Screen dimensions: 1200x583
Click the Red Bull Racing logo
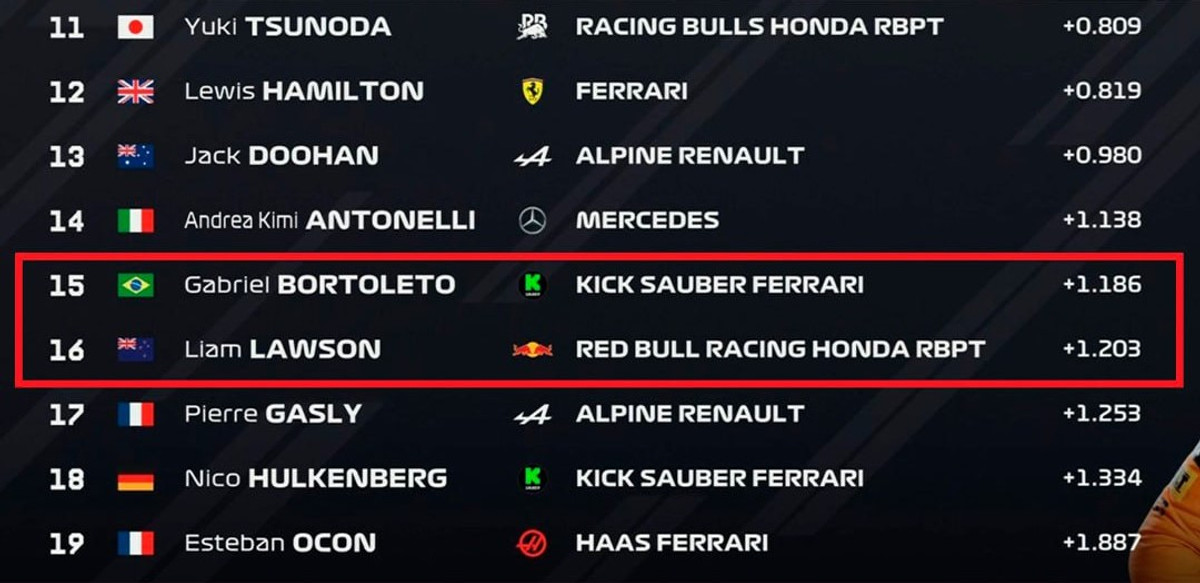tap(532, 349)
